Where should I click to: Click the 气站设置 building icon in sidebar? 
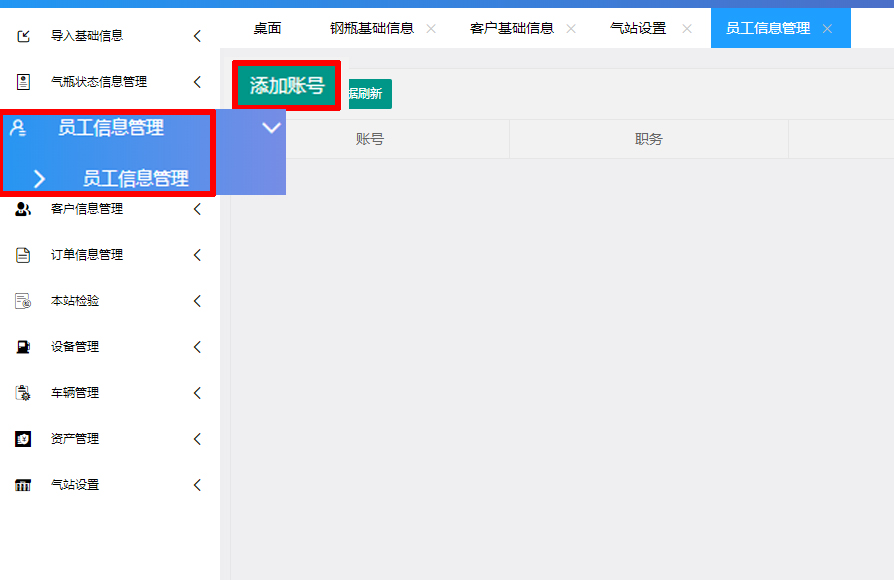pyautogui.click(x=23, y=485)
